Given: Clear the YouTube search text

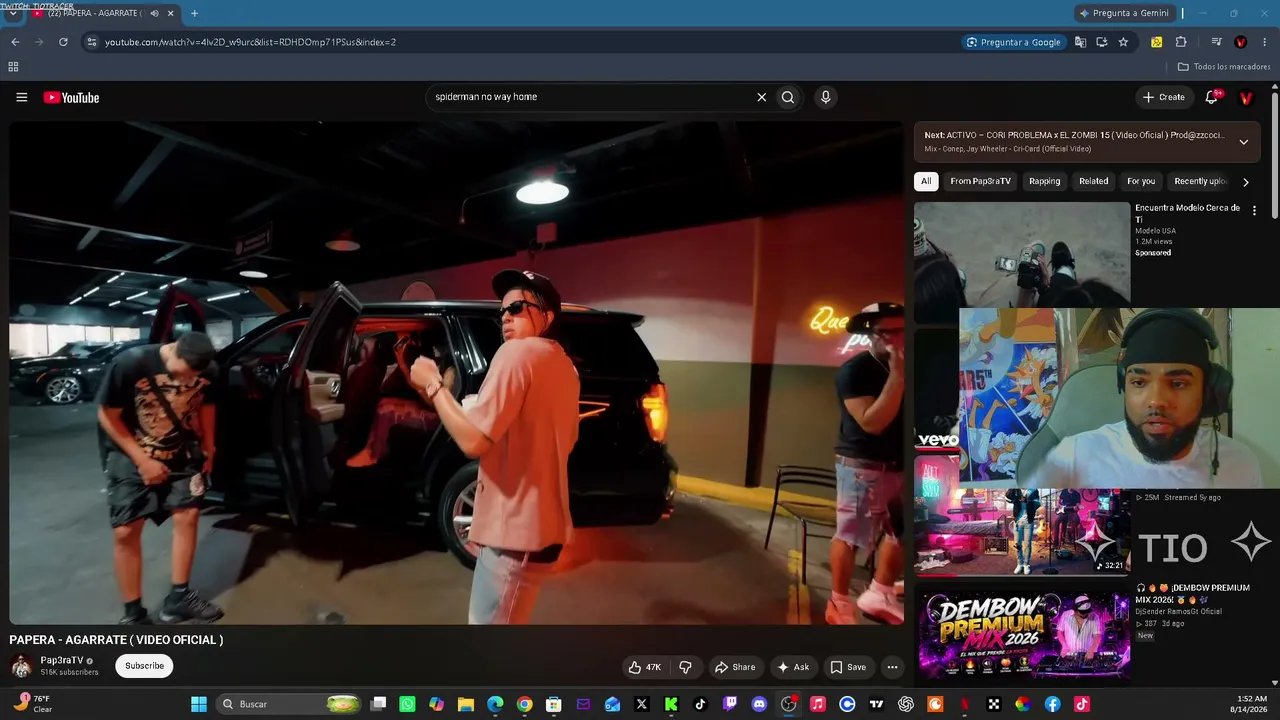Looking at the screenshot, I should pos(761,97).
